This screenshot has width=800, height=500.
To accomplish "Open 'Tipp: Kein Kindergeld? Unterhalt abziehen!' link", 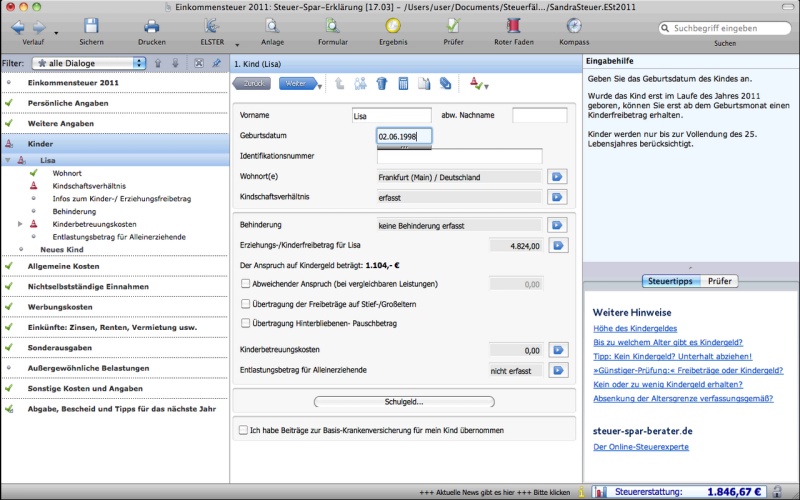I will coord(672,357).
